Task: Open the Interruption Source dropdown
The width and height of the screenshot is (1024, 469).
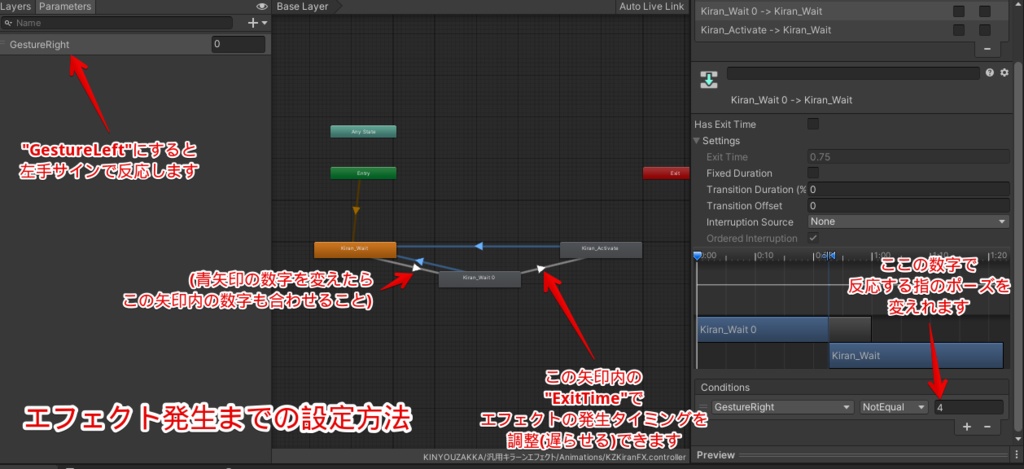Action: (x=909, y=221)
